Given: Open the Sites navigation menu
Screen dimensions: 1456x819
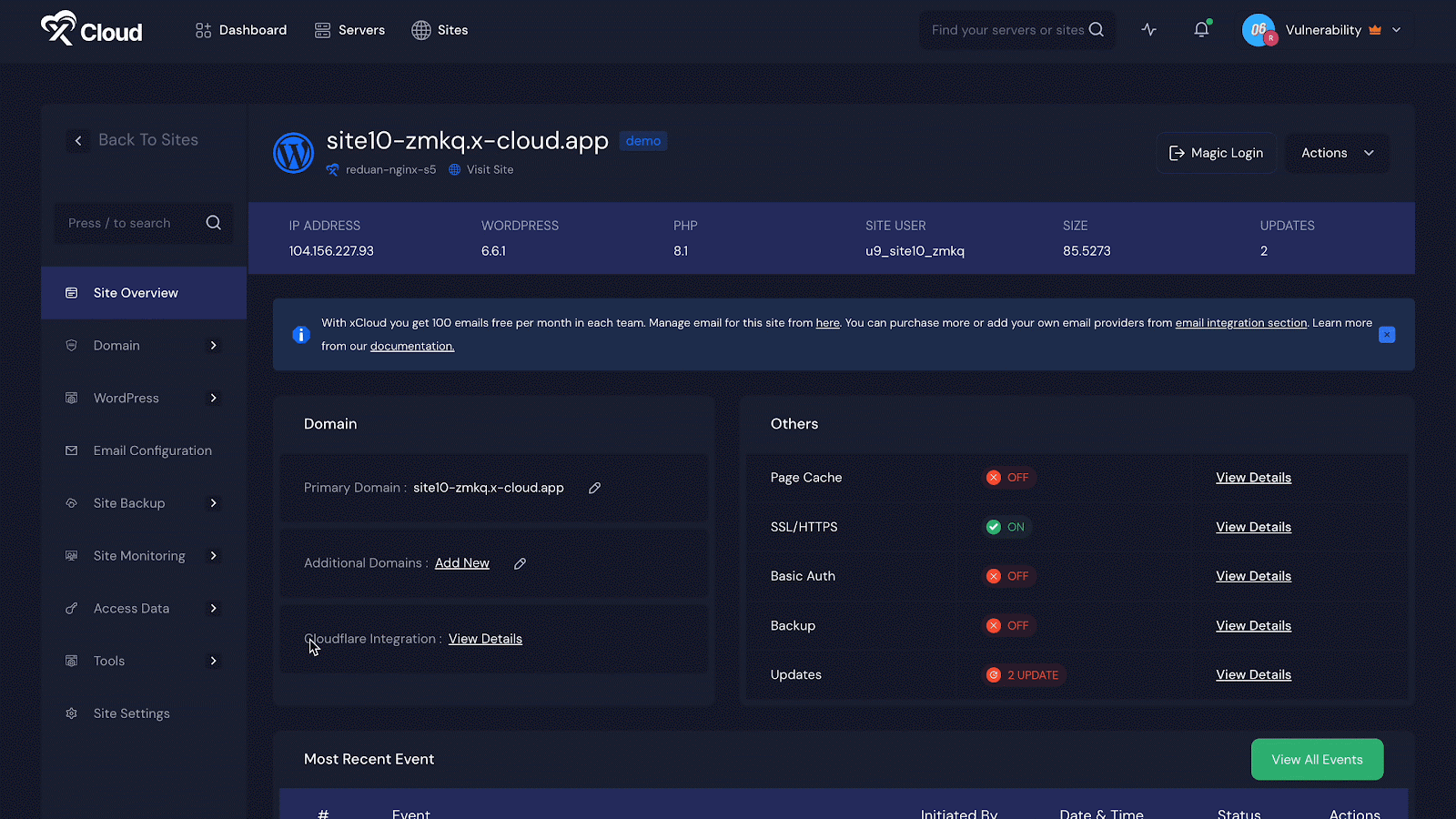Looking at the screenshot, I should (x=440, y=29).
